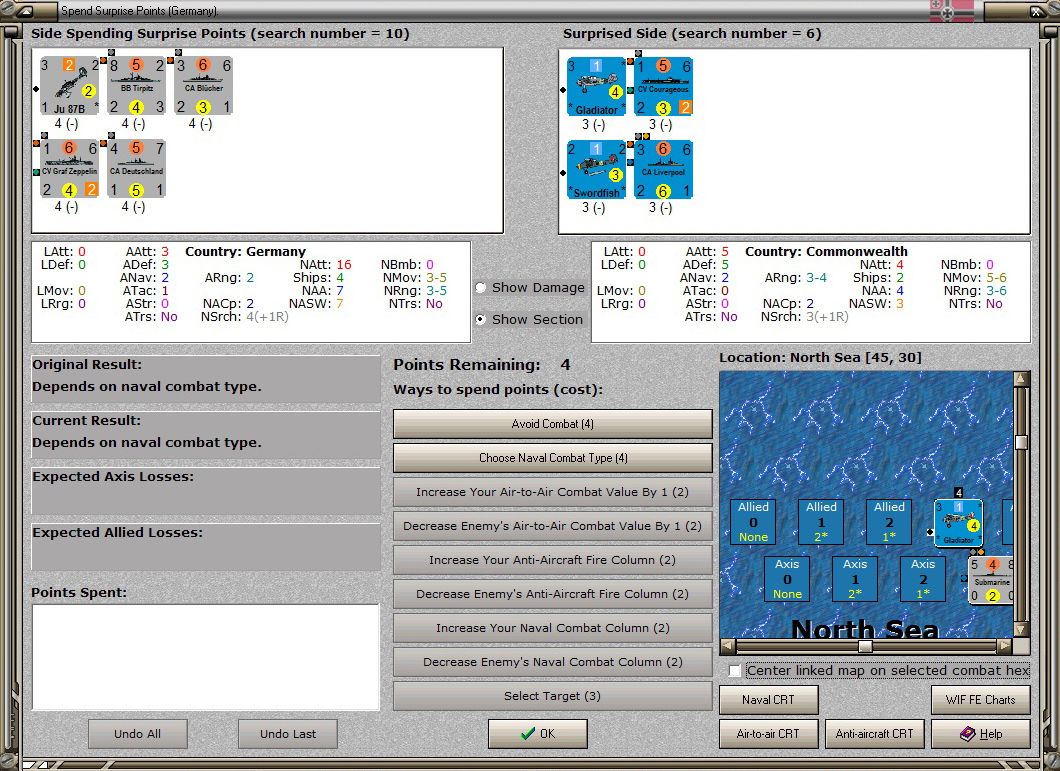The height and width of the screenshot is (771, 1060).
Task: Click the 'Points Remaining:' label
Action: (466, 365)
